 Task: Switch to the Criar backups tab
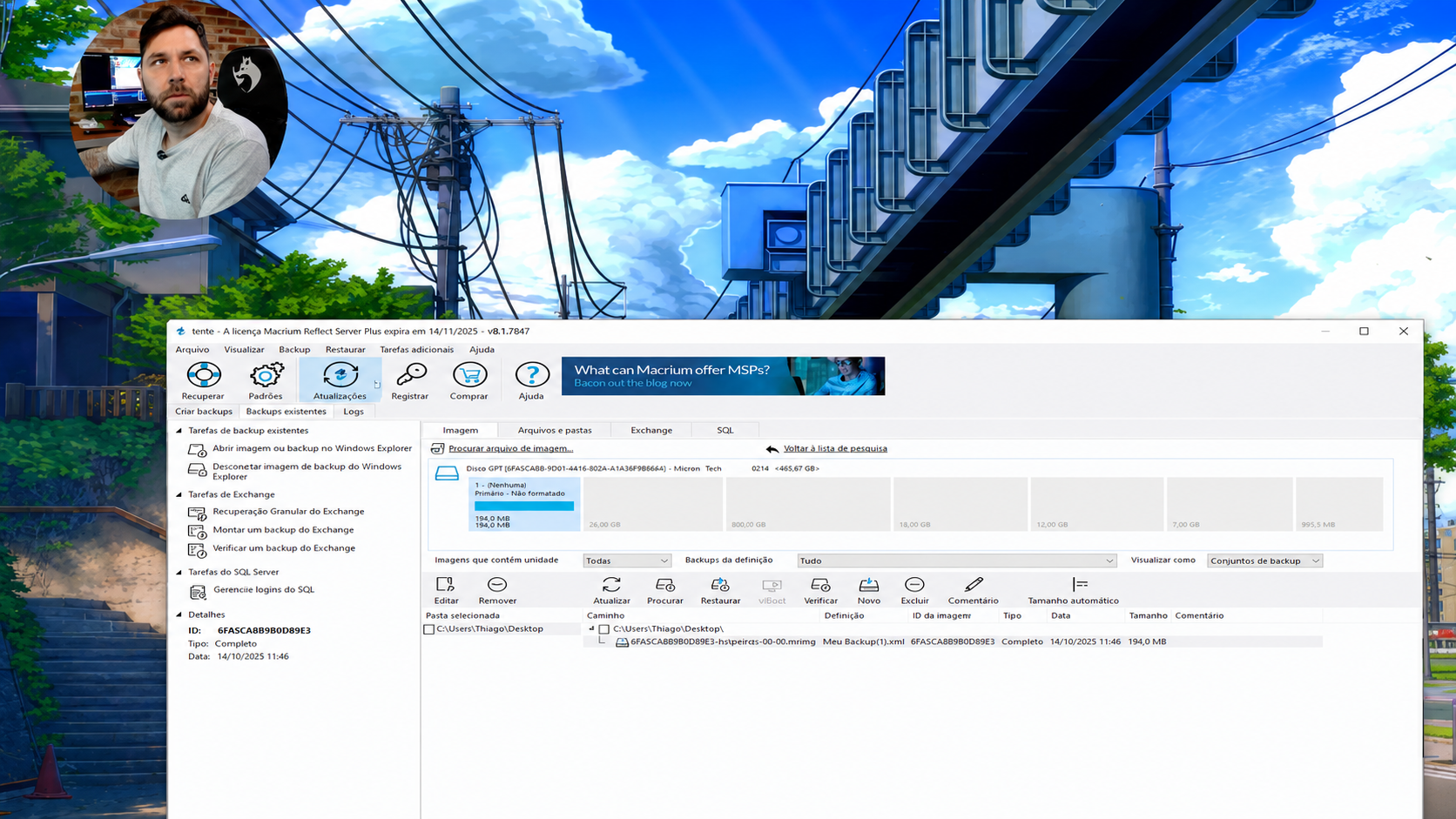(x=204, y=412)
